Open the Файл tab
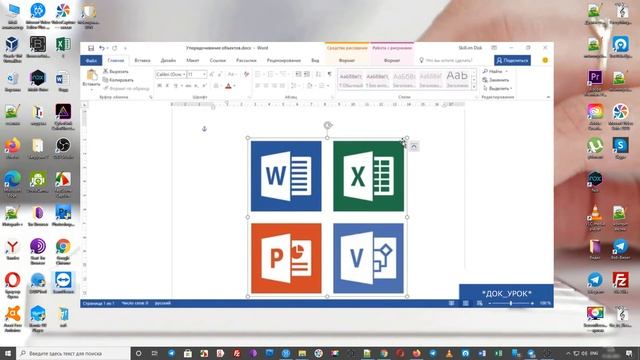Viewport: 640px width, 360px height. tap(91, 60)
